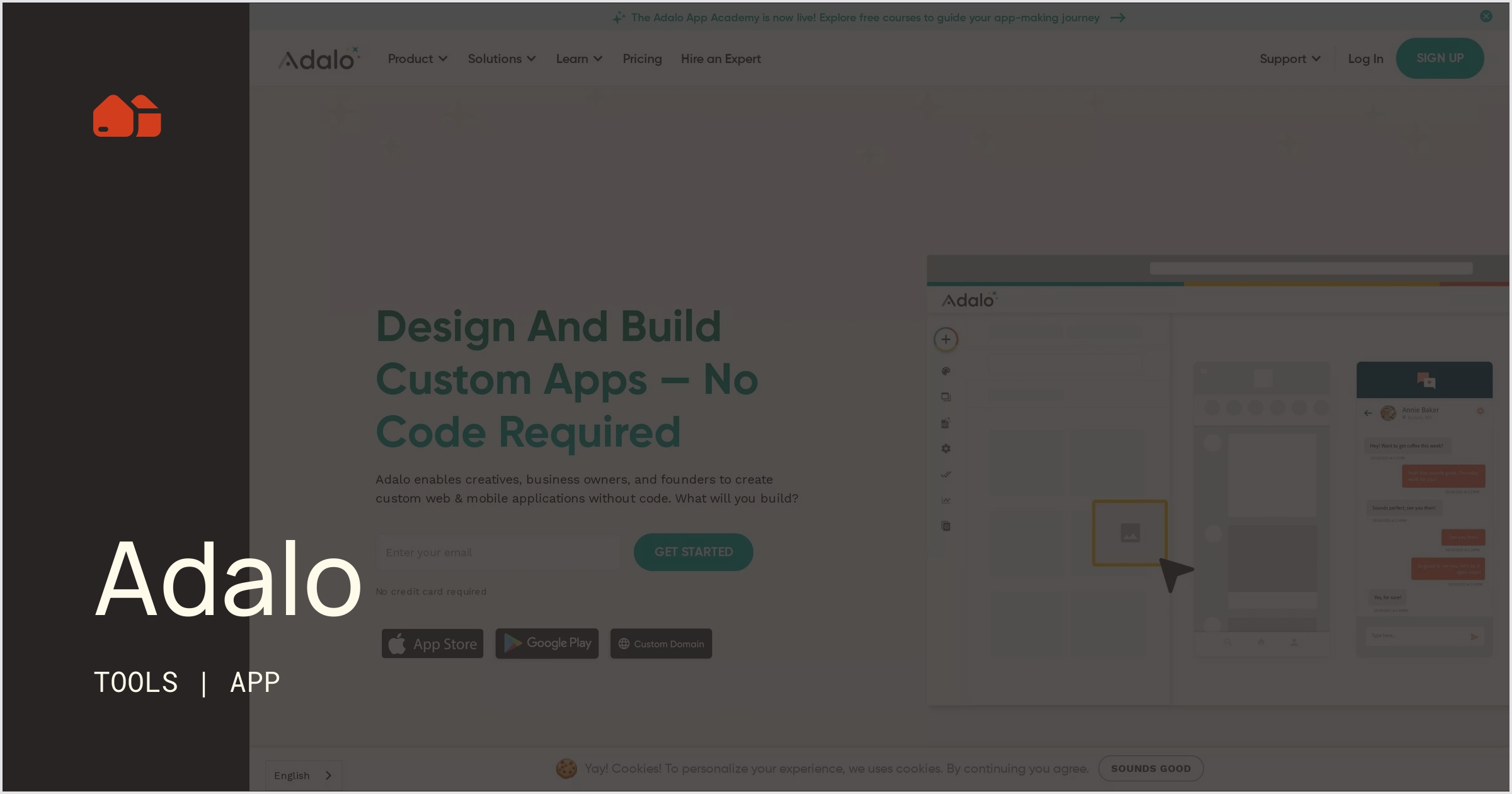The height and width of the screenshot is (794, 1512).
Task: Select the analytics chart icon in the sidebar
Action: [946, 500]
